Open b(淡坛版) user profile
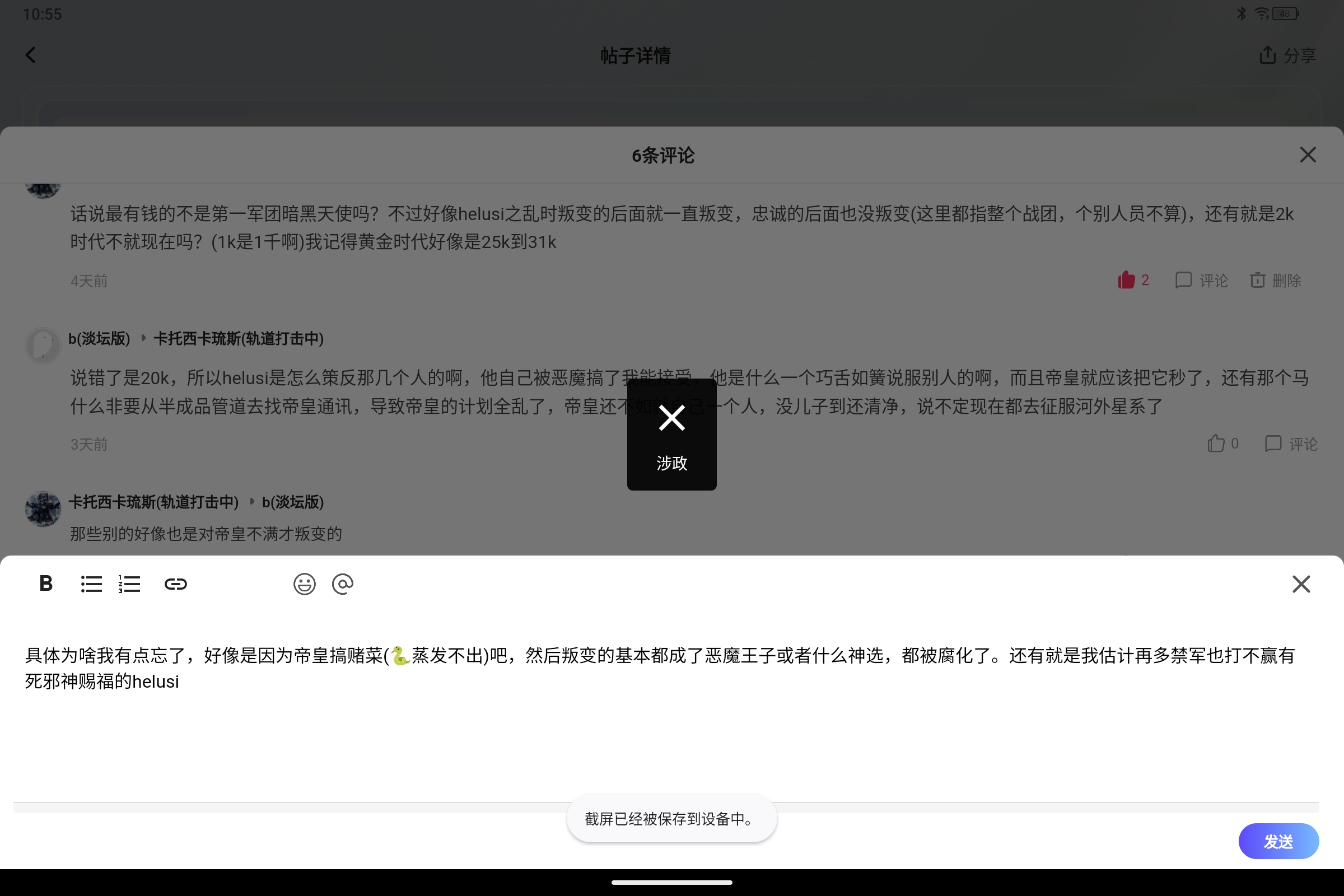Screen dimensions: 1344x896 click(x=100, y=338)
